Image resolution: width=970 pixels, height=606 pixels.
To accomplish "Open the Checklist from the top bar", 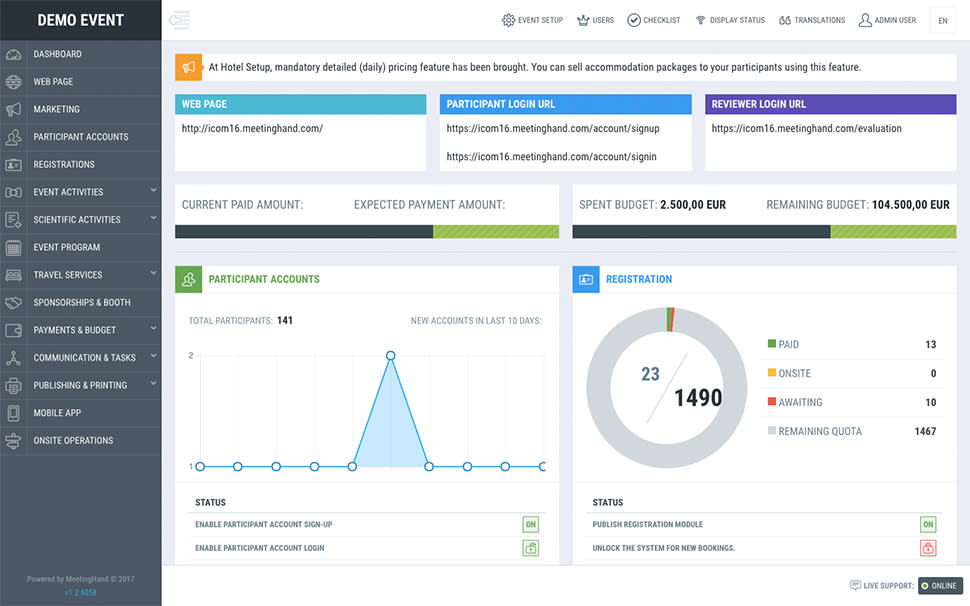I will pyautogui.click(x=633, y=19).
